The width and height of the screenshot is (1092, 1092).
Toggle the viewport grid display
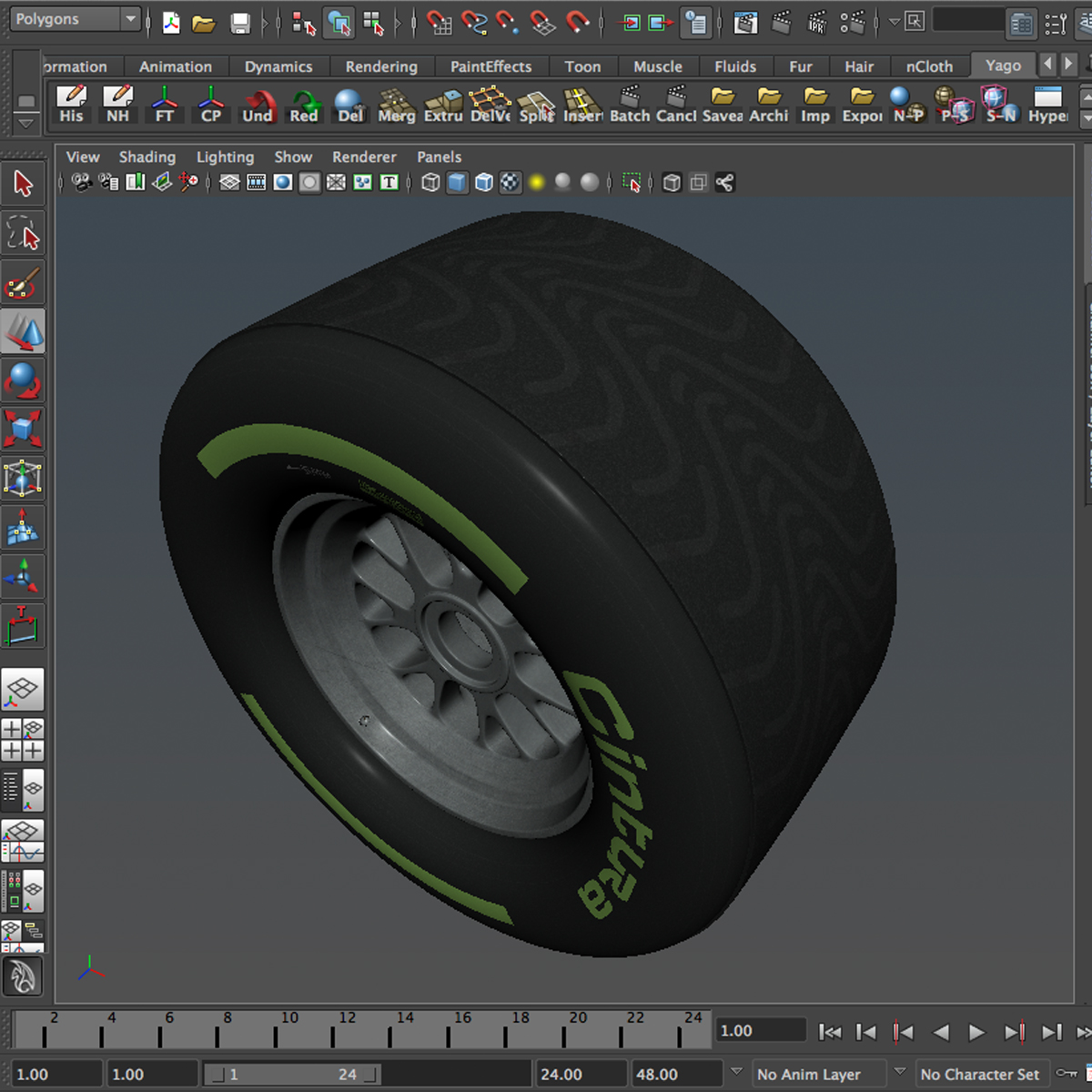(229, 183)
